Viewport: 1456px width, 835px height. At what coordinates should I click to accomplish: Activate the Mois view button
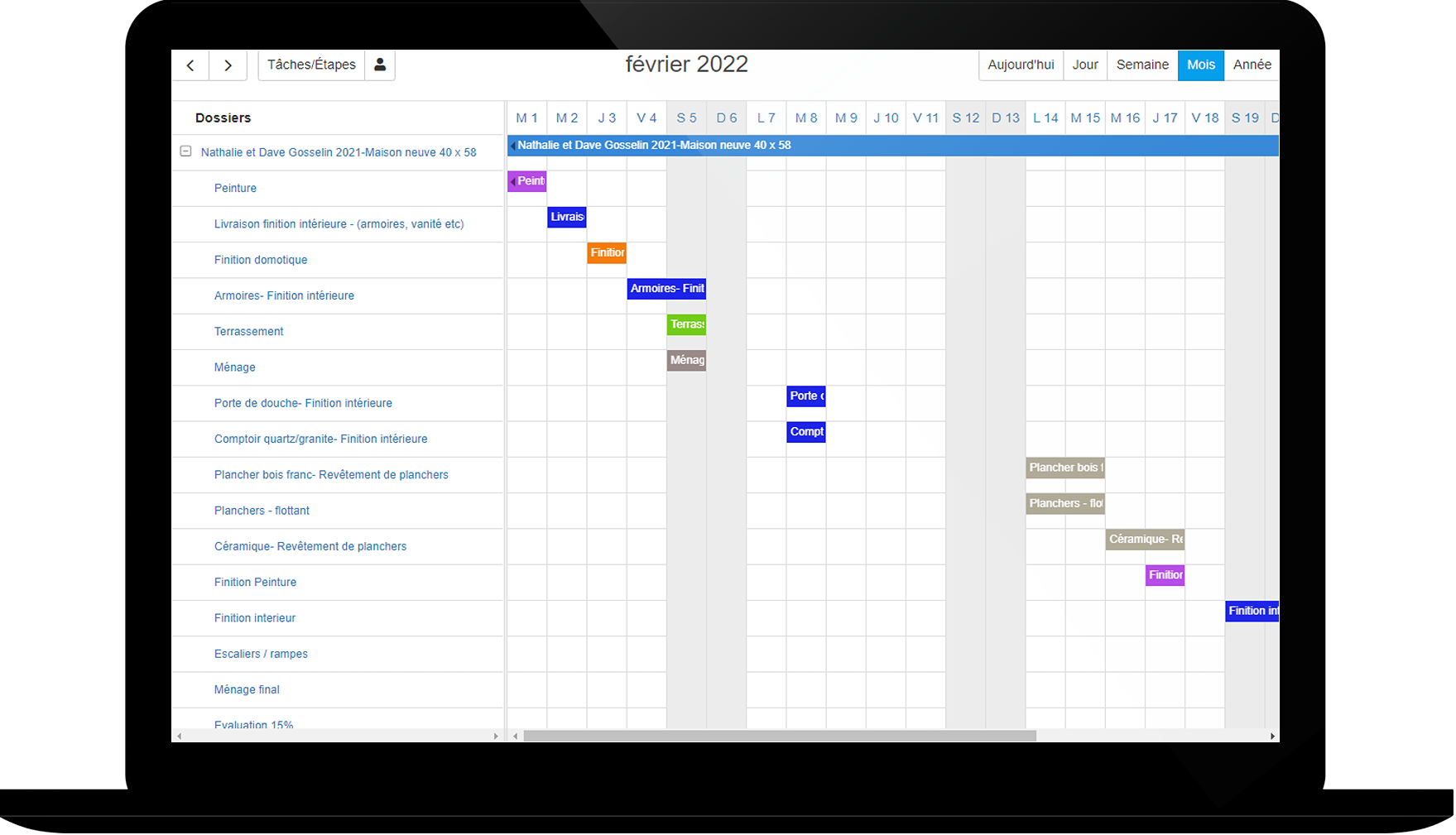1200,65
